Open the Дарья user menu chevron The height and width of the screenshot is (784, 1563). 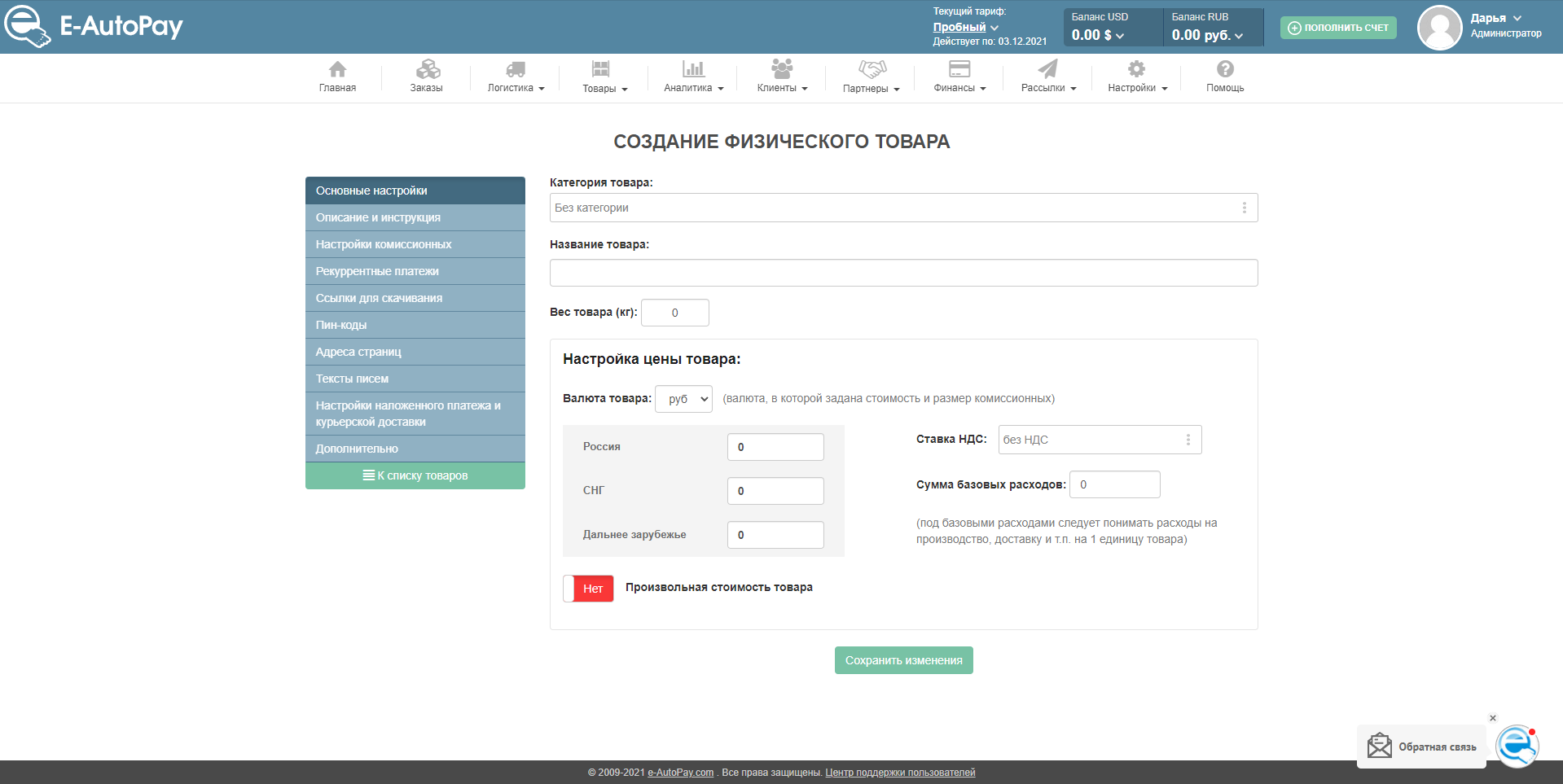coord(1517,18)
